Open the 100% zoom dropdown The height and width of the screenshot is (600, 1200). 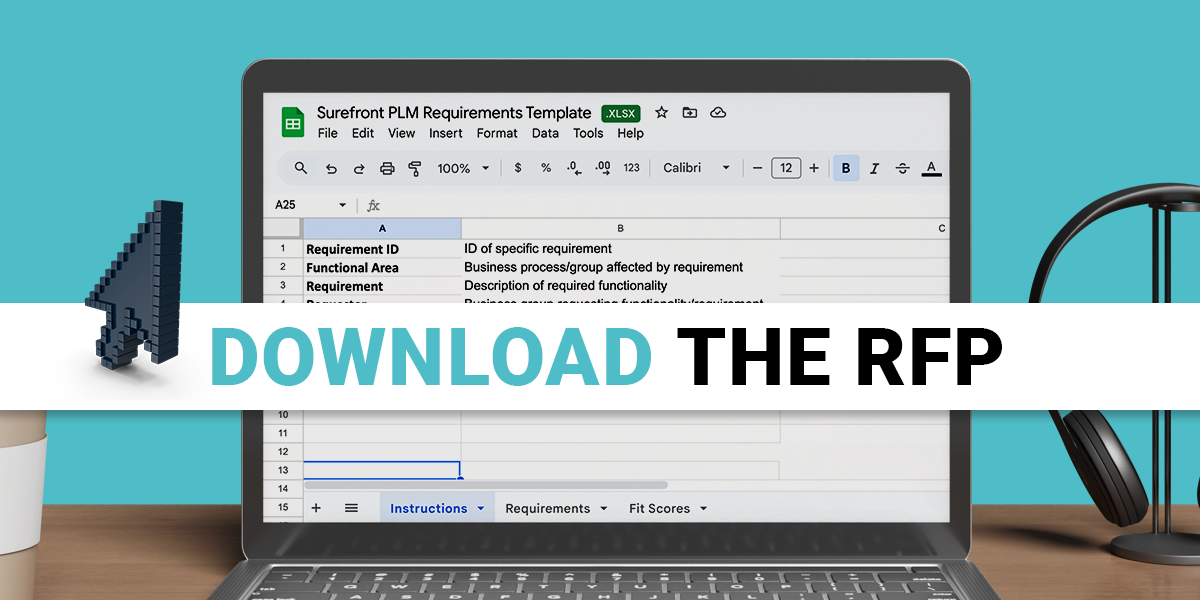coord(464,168)
